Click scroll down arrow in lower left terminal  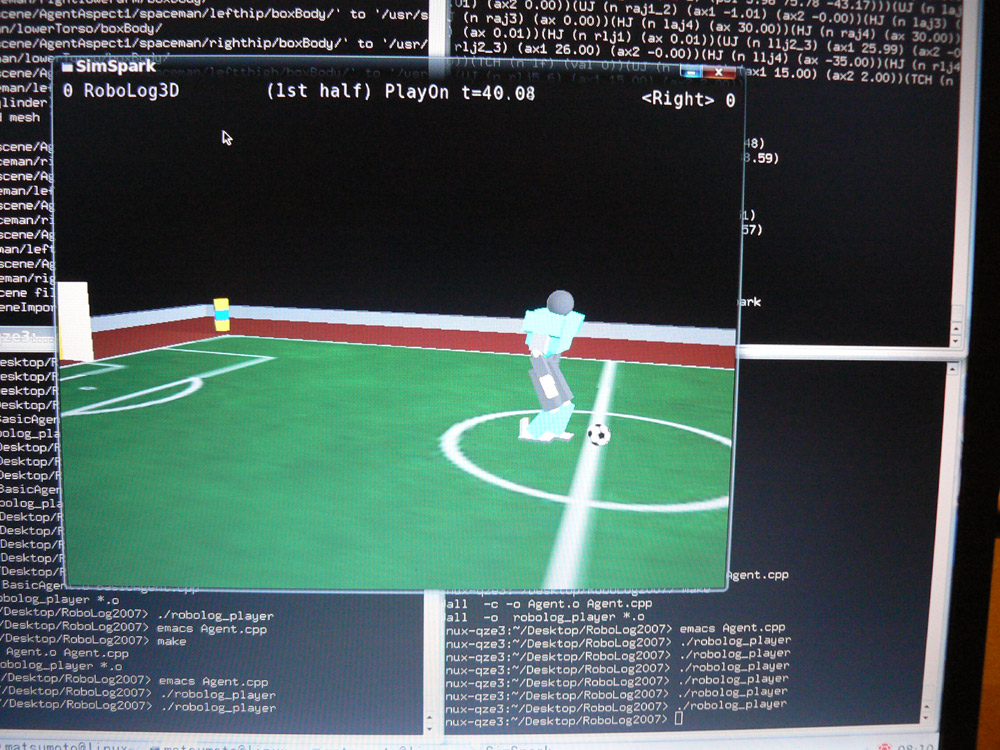pos(429,728)
